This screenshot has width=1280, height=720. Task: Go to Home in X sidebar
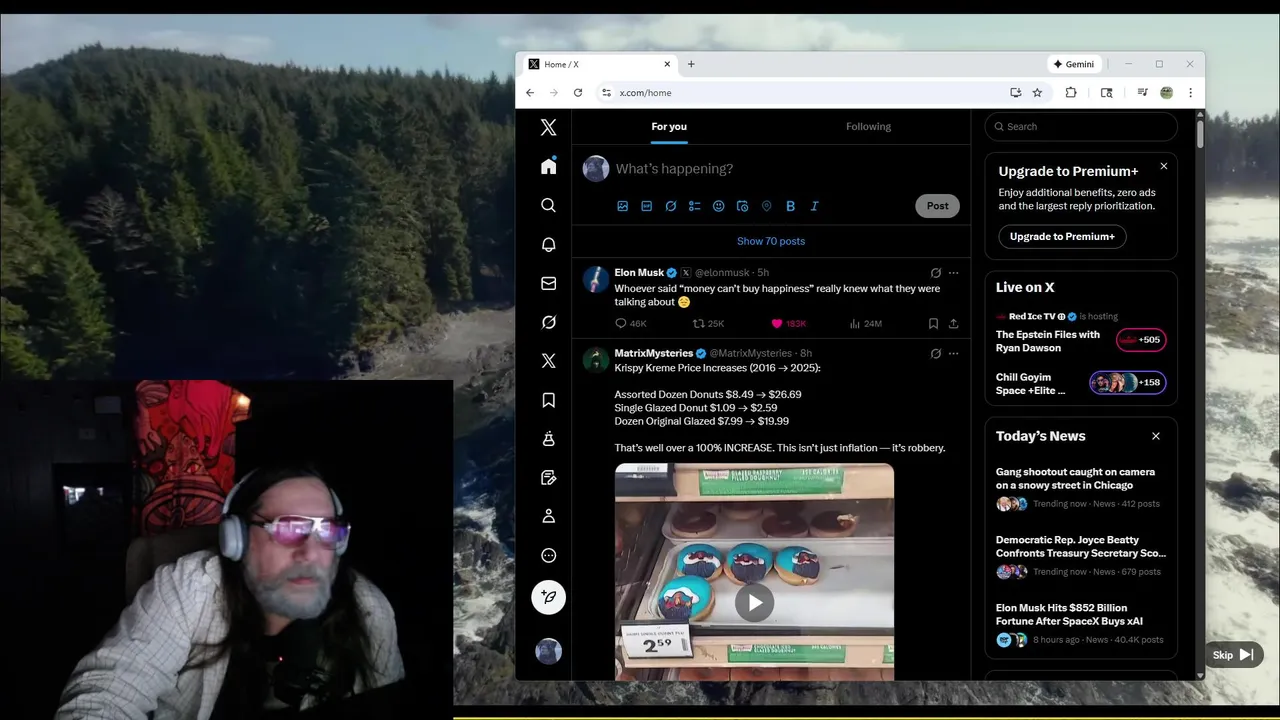[548, 166]
